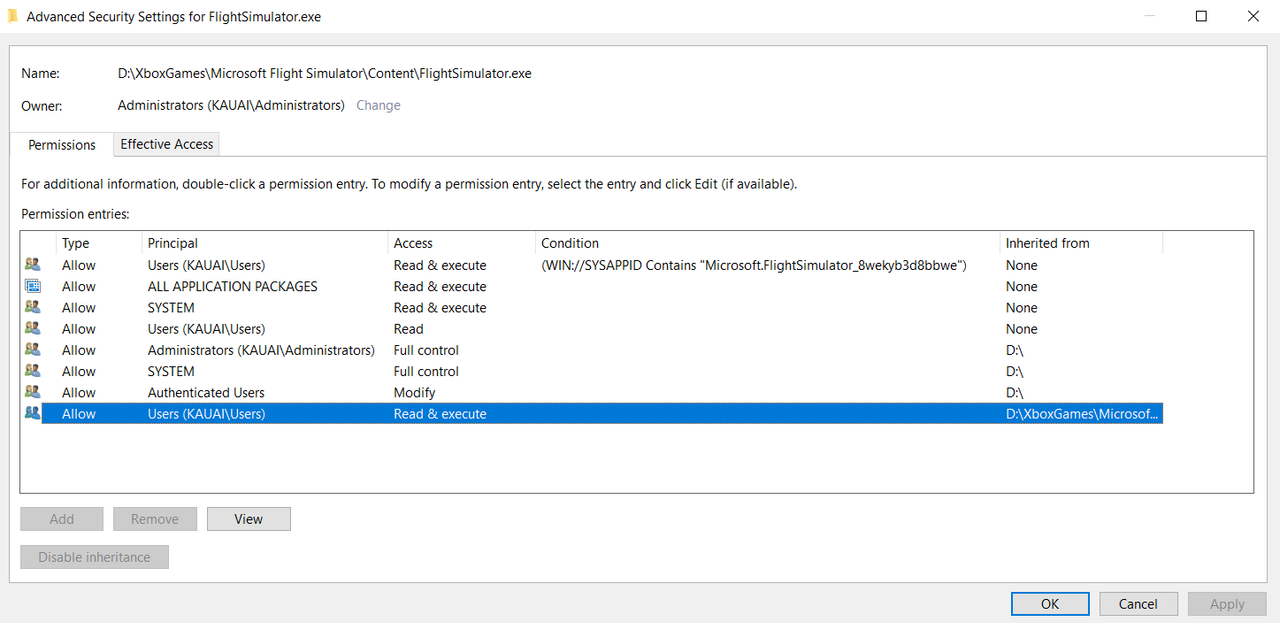Click the D:\XboxGames\Microsof... inherited path
Viewport: 1280px width, 623px height.
click(1082, 413)
